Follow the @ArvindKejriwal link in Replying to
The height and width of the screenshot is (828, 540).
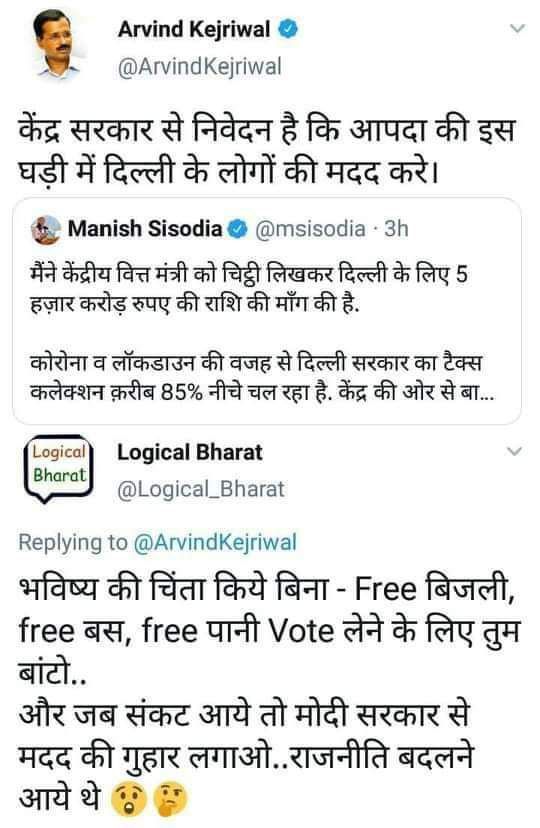point(215,542)
